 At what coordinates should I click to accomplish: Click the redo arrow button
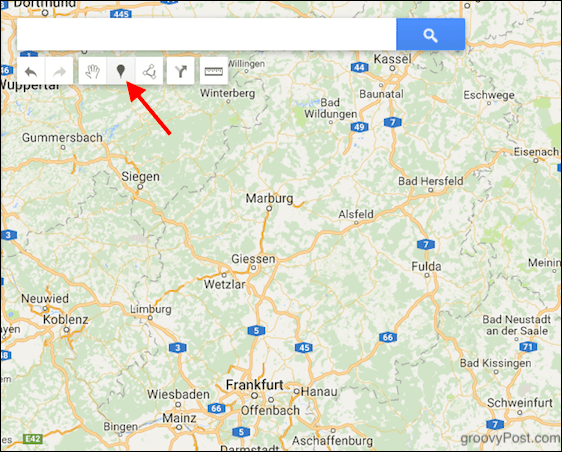tap(59, 71)
